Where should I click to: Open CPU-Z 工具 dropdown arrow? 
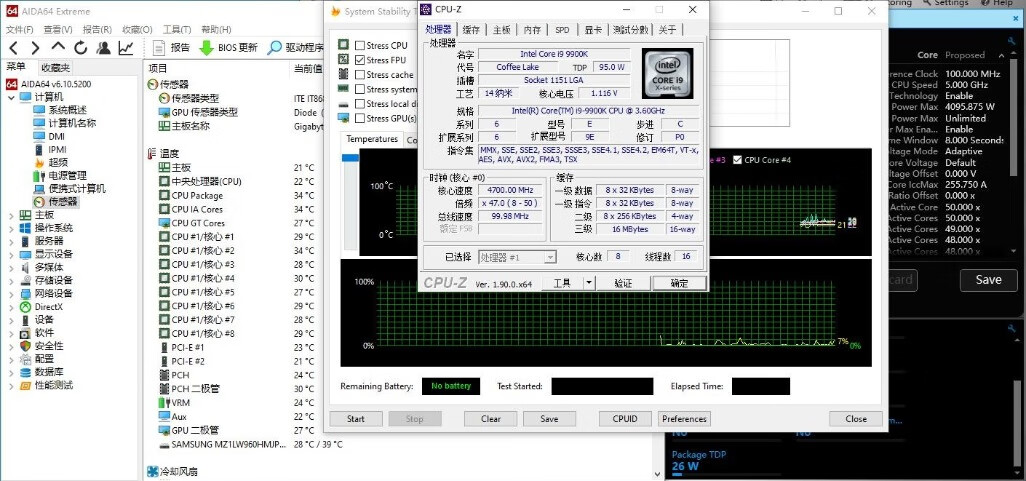[589, 283]
